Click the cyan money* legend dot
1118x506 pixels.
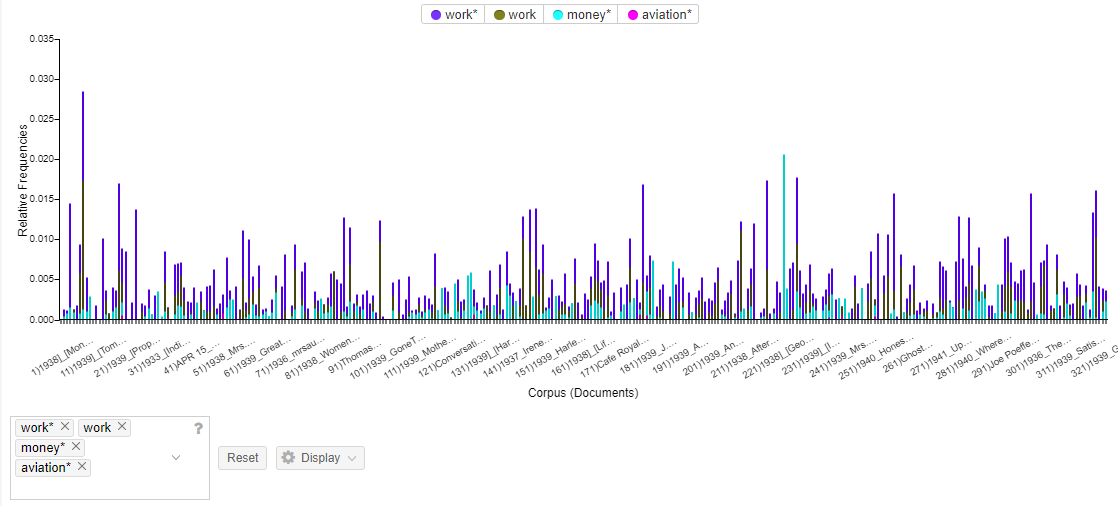pyautogui.click(x=558, y=14)
